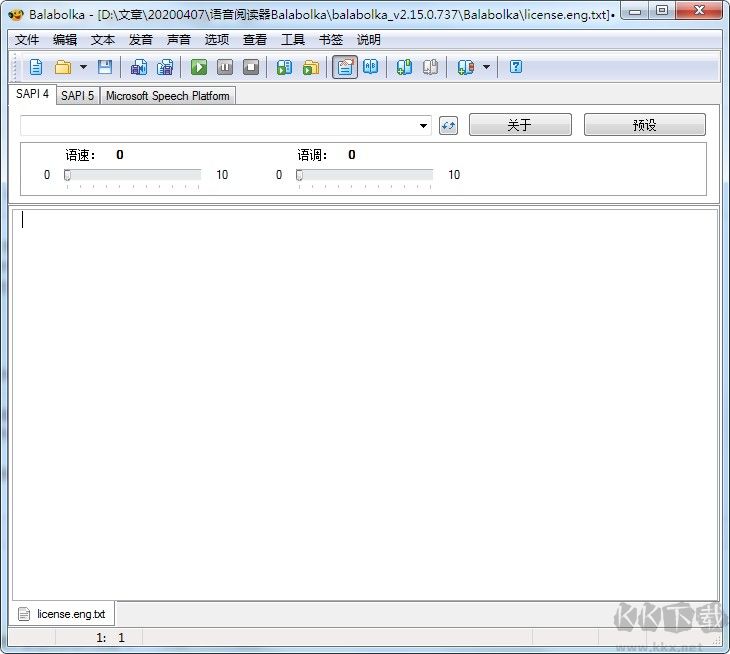
Task: Open help with the question mark icon
Action: 516,67
